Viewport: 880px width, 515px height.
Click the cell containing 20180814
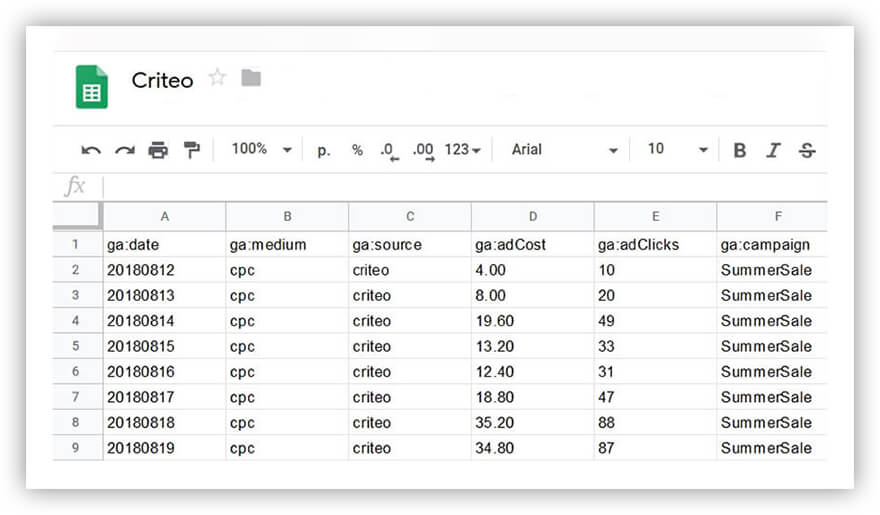tap(164, 320)
